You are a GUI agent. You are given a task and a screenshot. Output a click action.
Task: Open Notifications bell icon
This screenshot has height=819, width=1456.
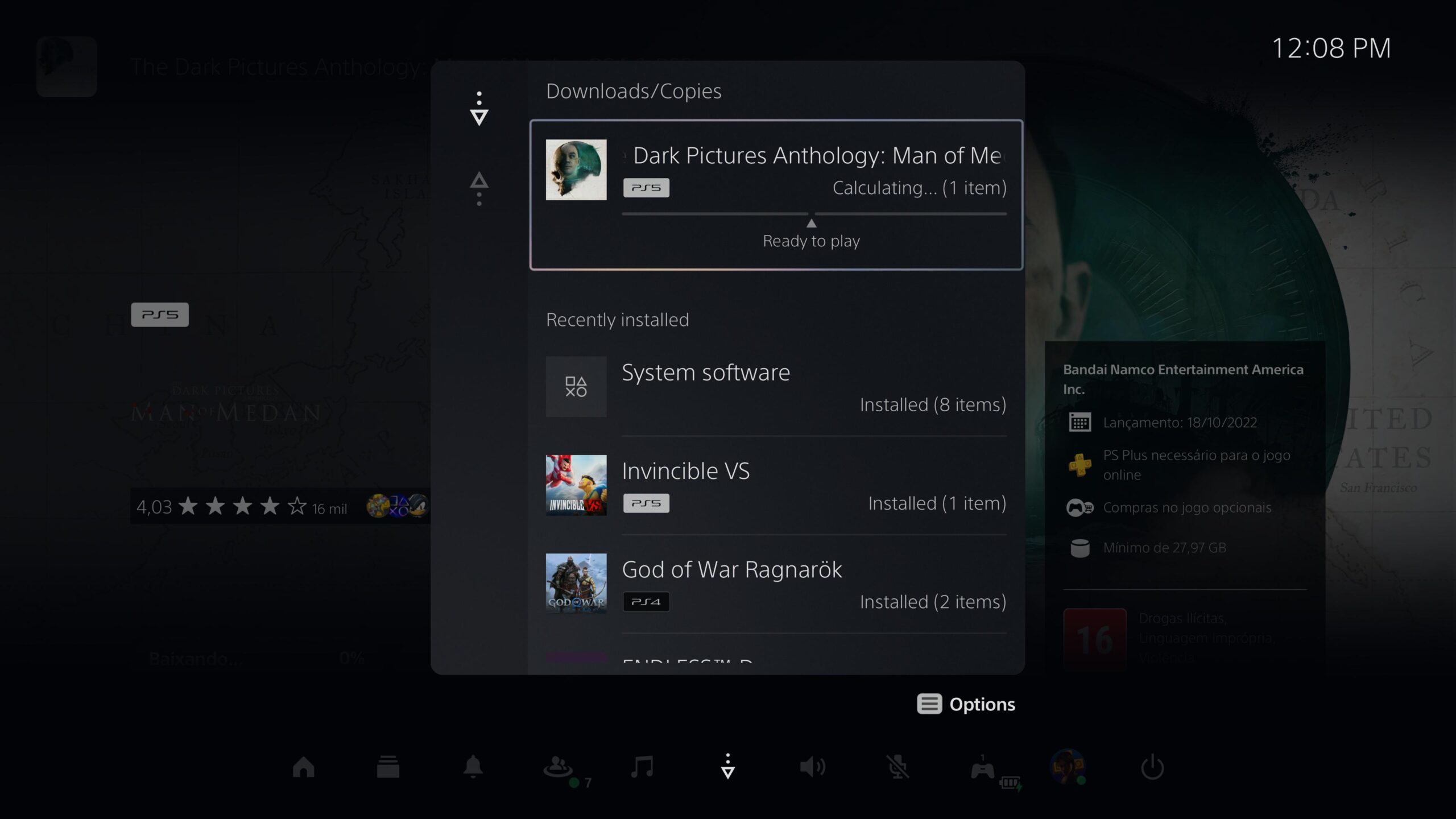(473, 767)
